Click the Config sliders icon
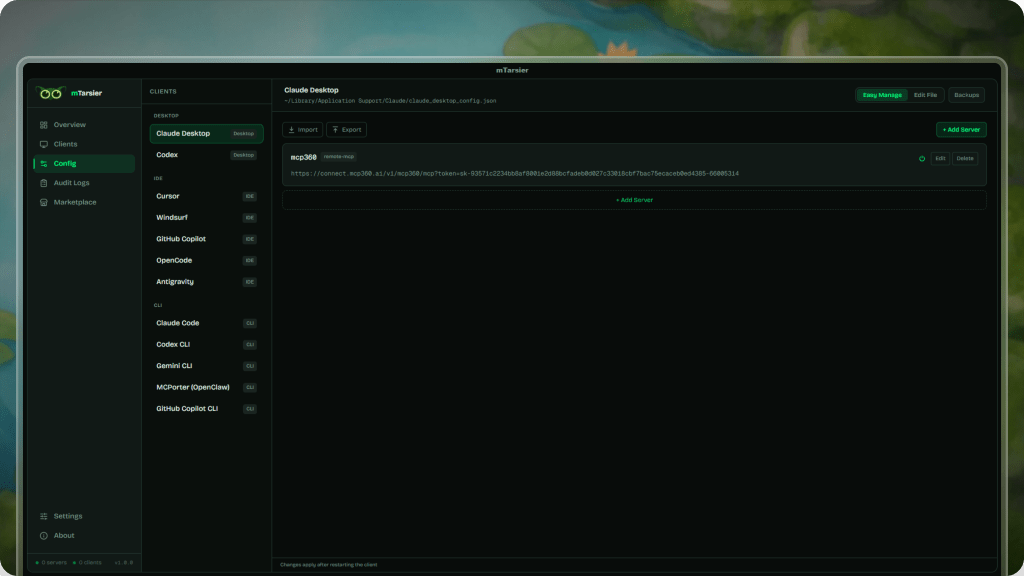The width and height of the screenshot is (1024, 576). coord(43,164)
